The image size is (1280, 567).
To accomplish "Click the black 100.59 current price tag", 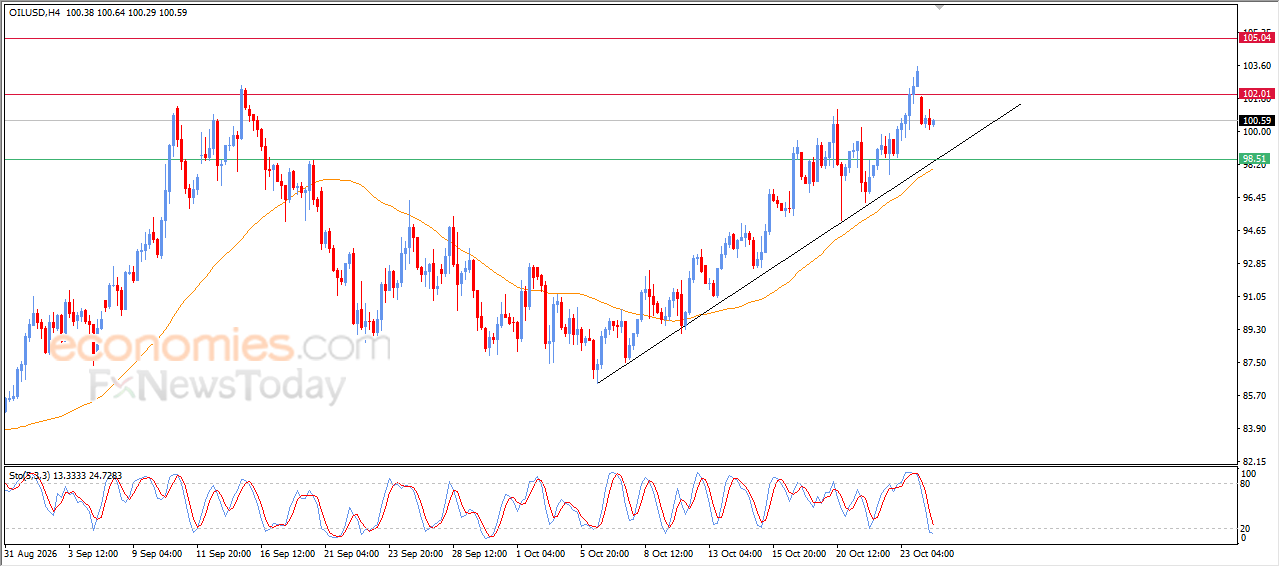I will click(1256, 121).
